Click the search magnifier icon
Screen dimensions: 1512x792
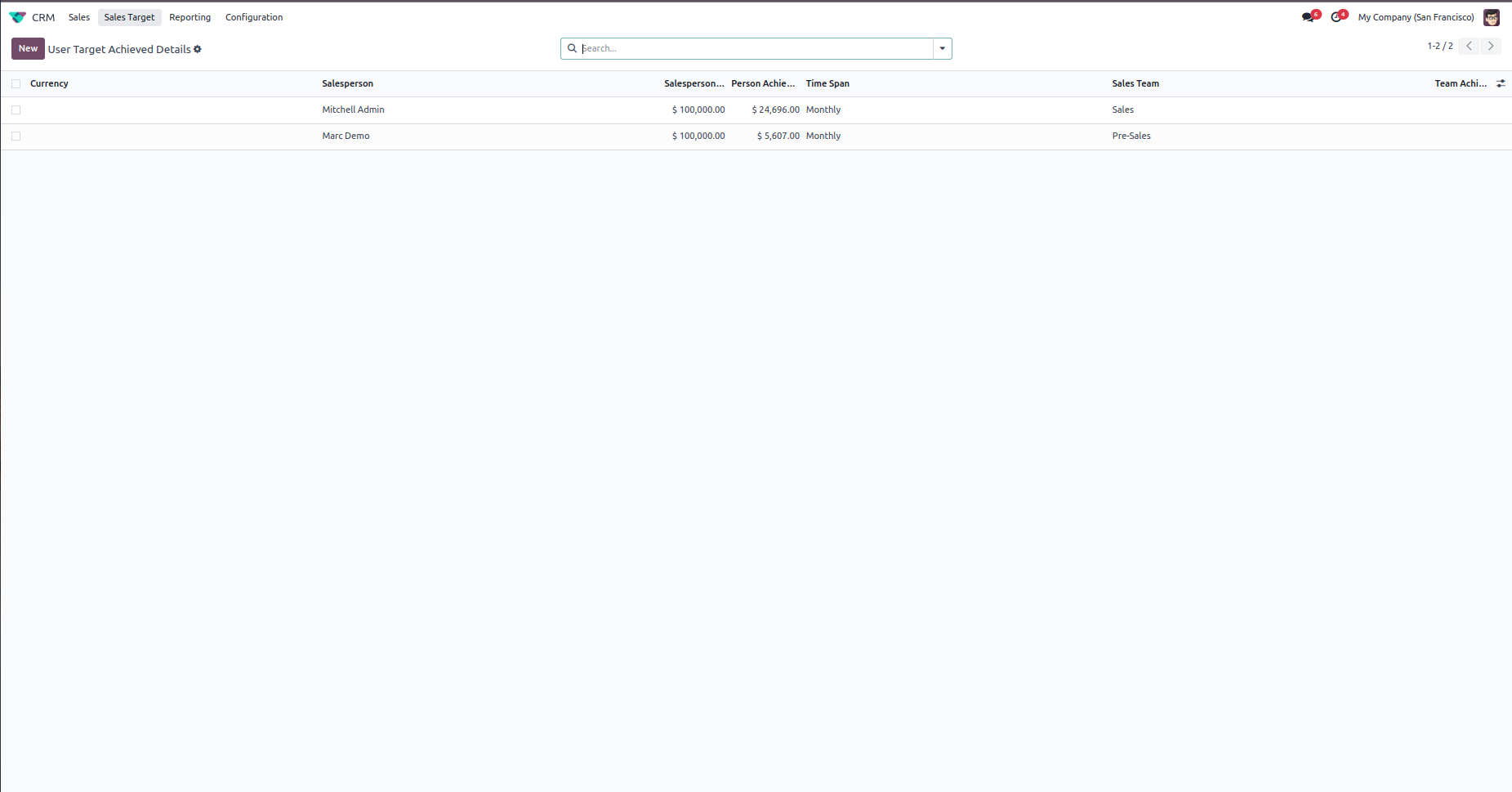pyautogui.click(x=573, y=48)
